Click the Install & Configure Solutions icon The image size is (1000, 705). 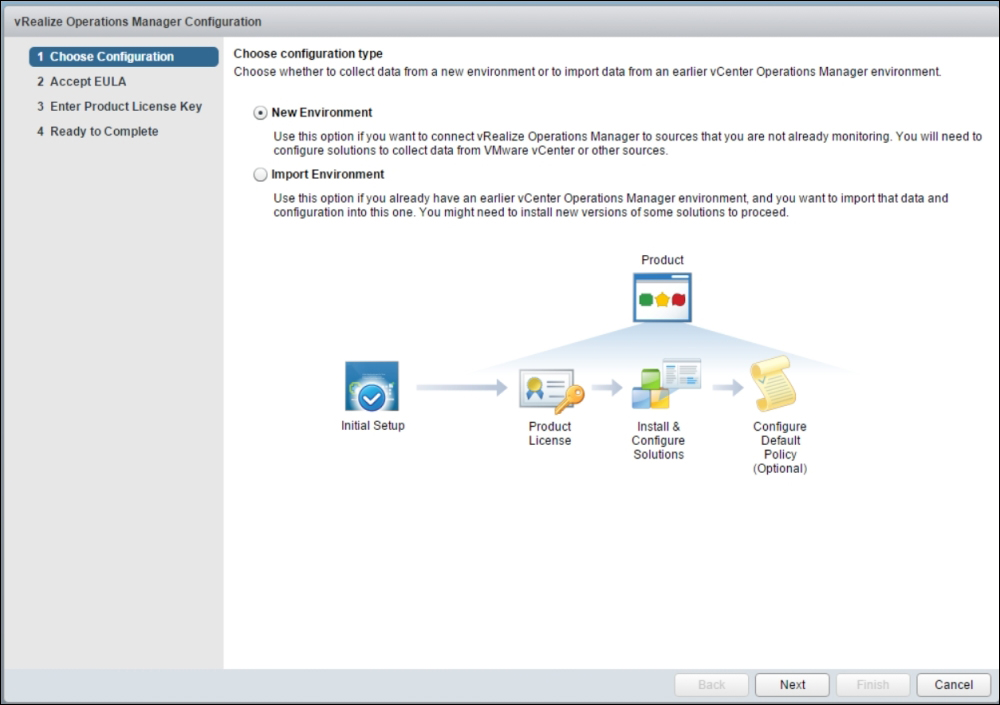coord(666,384)
